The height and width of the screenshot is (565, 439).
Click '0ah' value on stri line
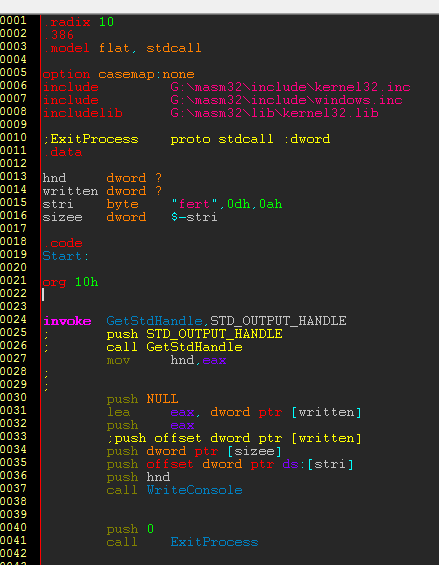[x=270, y=204]
